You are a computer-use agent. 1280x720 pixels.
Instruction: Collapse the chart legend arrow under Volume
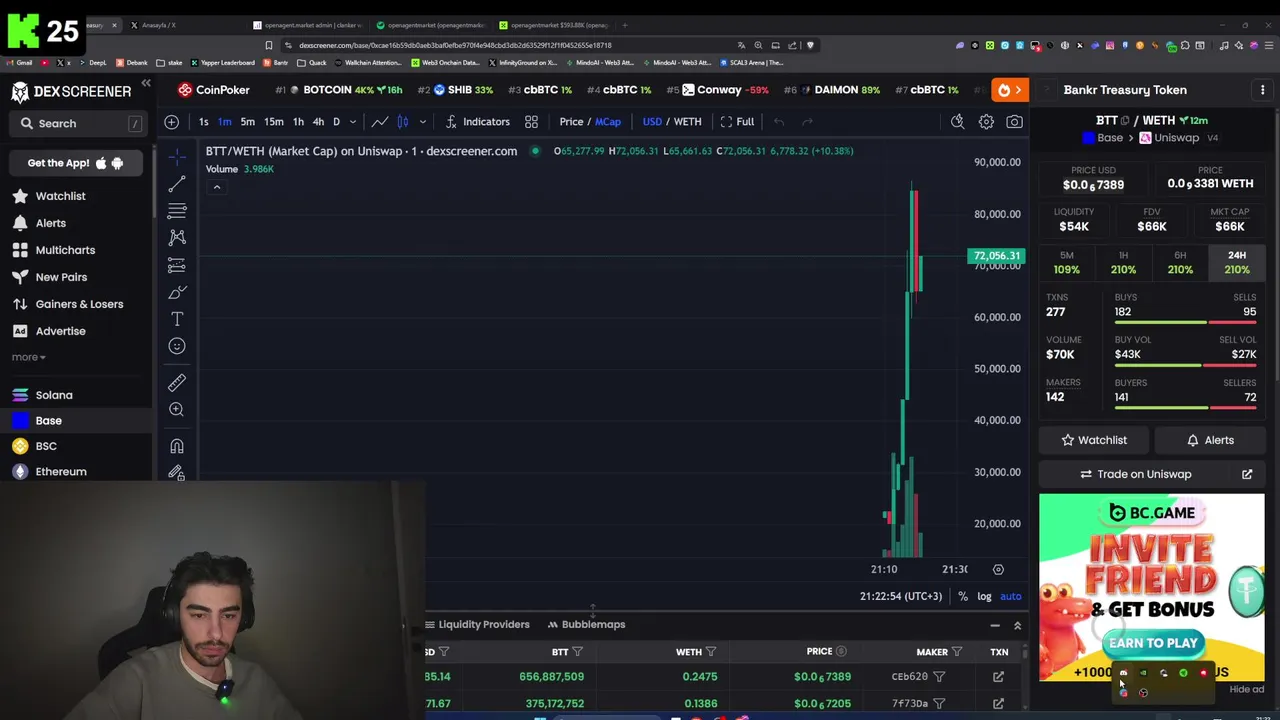click(x=216, y=187)
